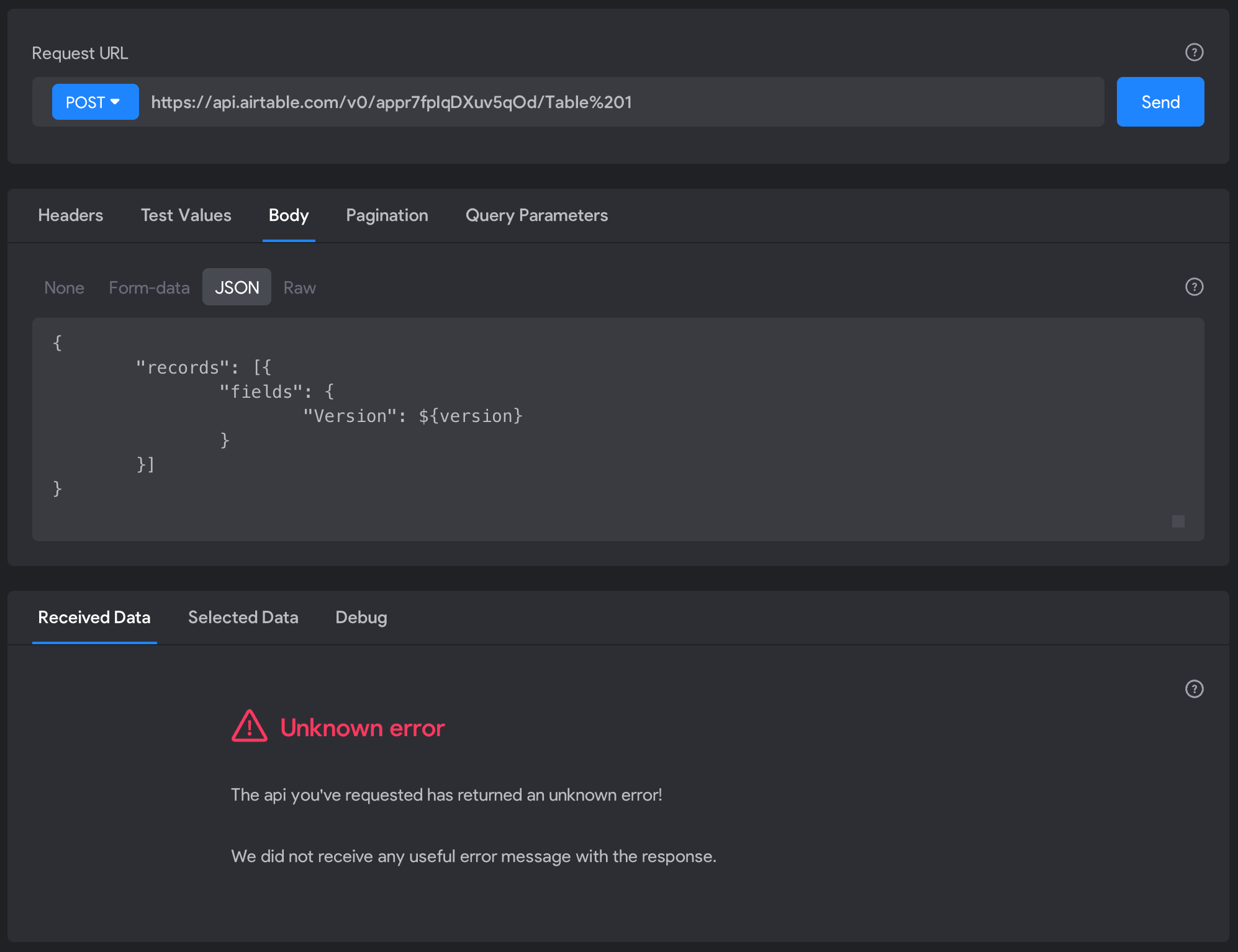1238x952 pixels.
Task: Select JSON body type
Action: click(x=237, y=287)
